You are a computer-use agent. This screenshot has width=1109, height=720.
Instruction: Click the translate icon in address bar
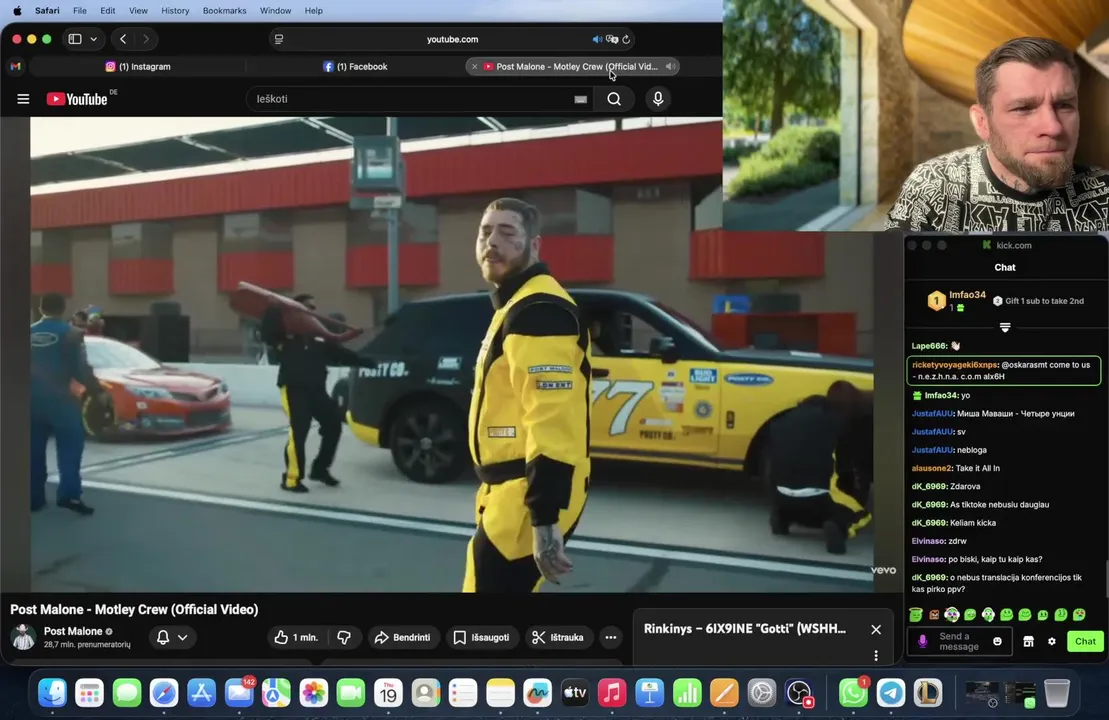(x=612, y=39)
